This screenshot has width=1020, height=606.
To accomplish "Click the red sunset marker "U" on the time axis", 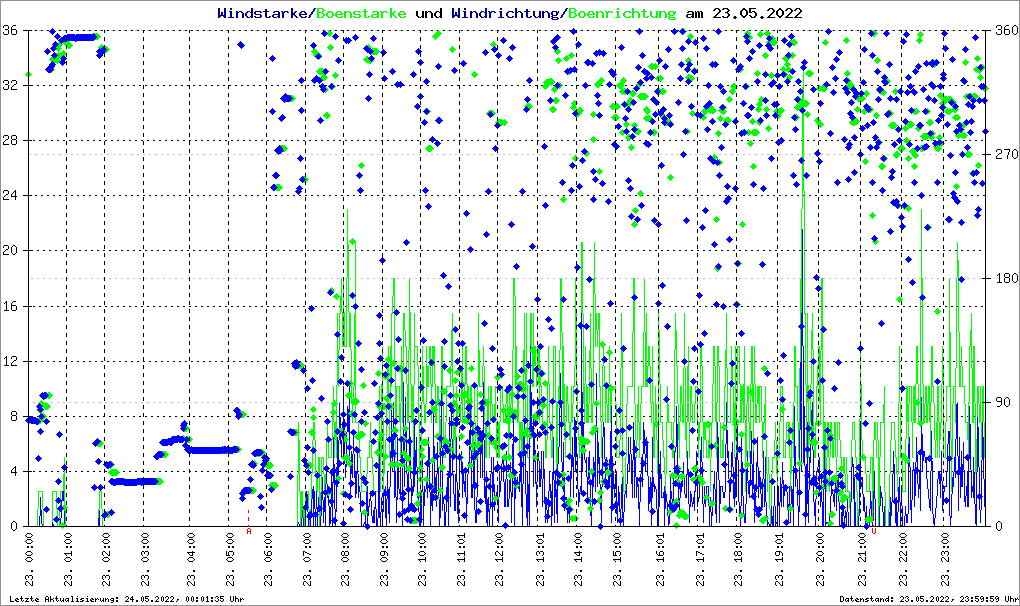I will pos(873,531).
